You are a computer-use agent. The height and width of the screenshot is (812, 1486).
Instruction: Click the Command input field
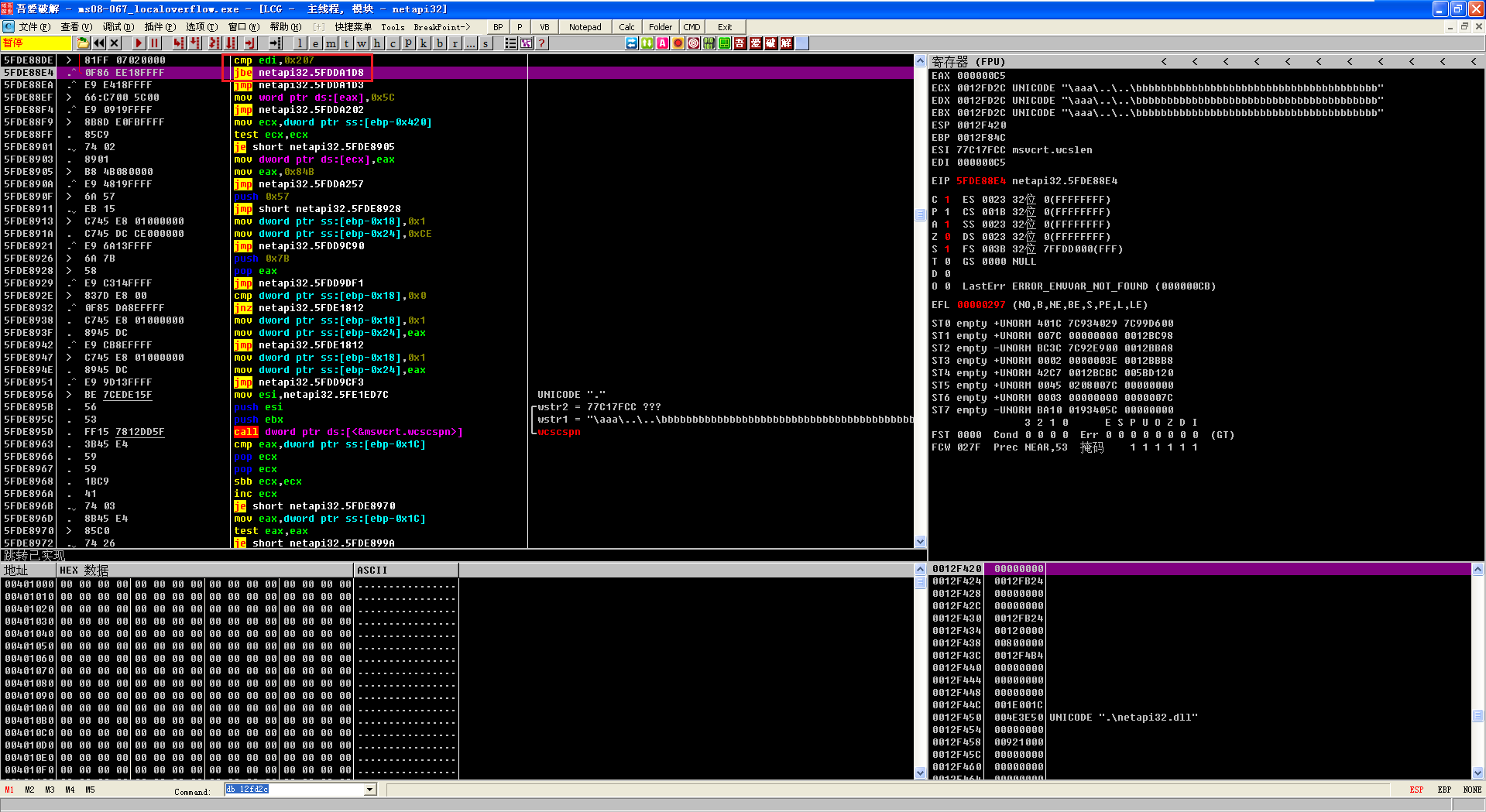[x=294, y=790]
